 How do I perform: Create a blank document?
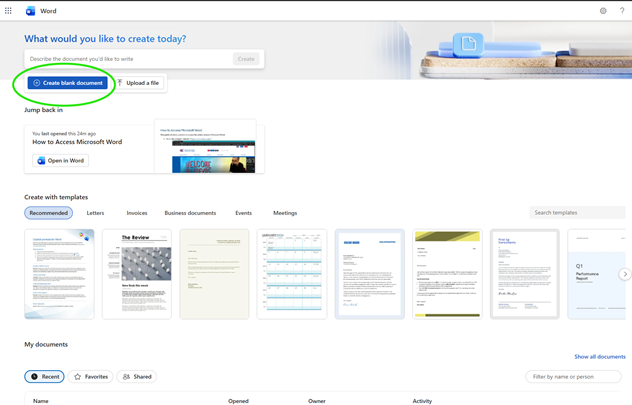point(67,83)
